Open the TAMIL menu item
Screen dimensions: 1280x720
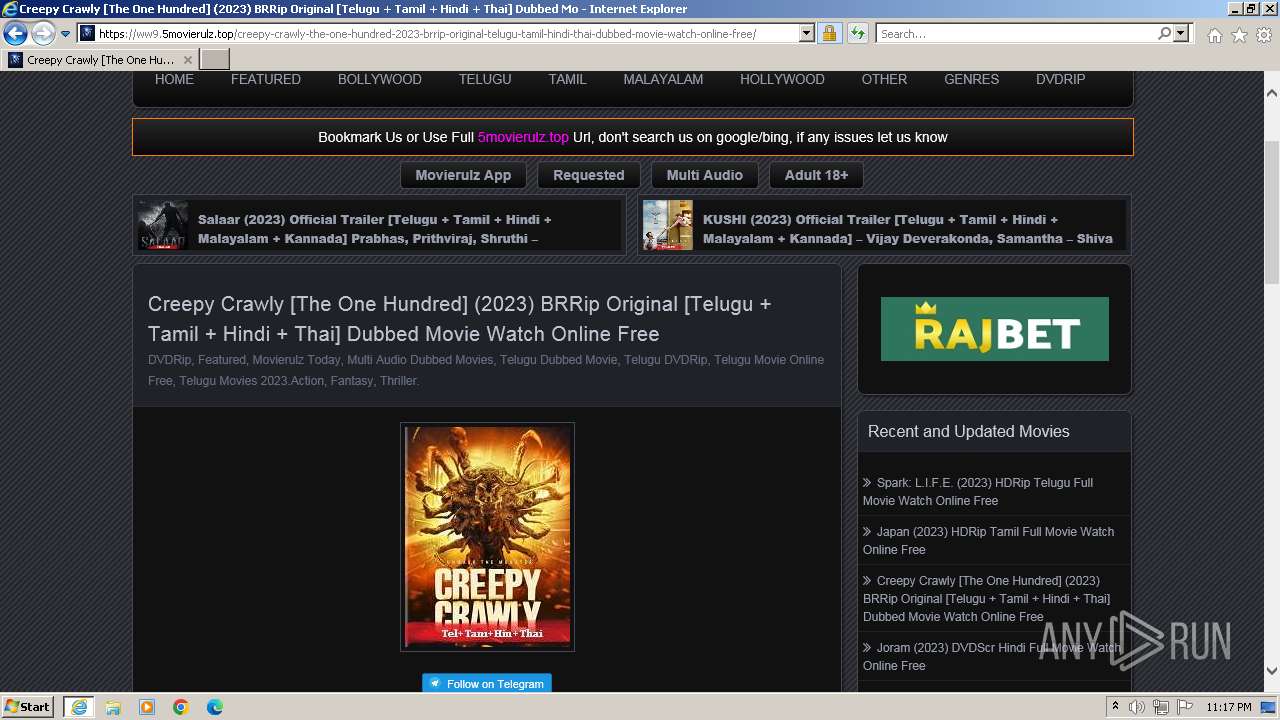(x=567, y=79)
